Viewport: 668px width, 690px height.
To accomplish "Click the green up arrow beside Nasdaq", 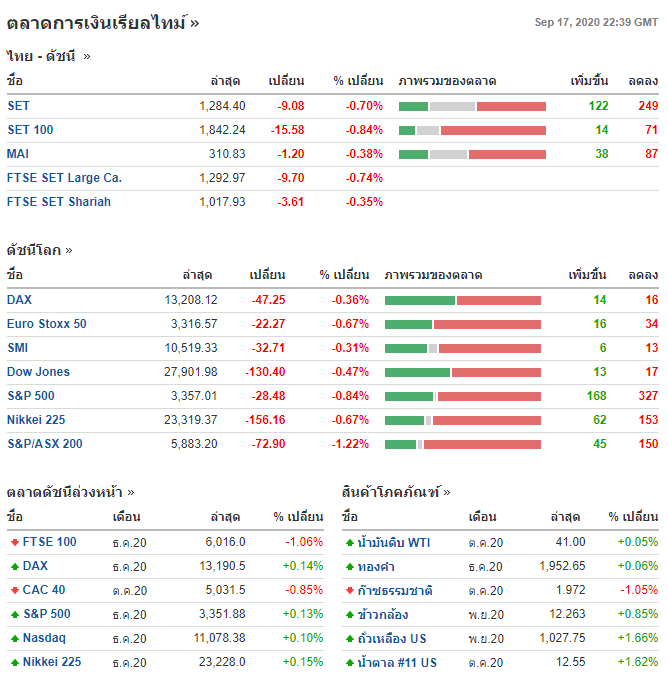I will (x=14, y=638).
